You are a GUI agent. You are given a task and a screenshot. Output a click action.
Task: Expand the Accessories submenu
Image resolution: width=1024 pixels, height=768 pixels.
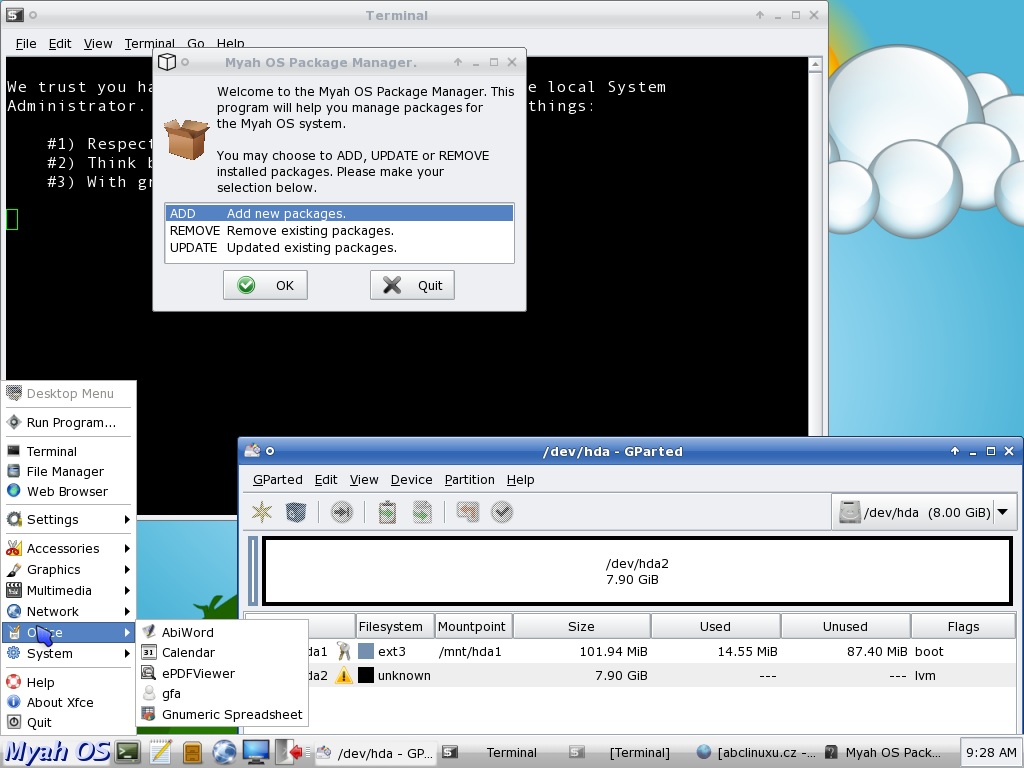coord(69,549)
